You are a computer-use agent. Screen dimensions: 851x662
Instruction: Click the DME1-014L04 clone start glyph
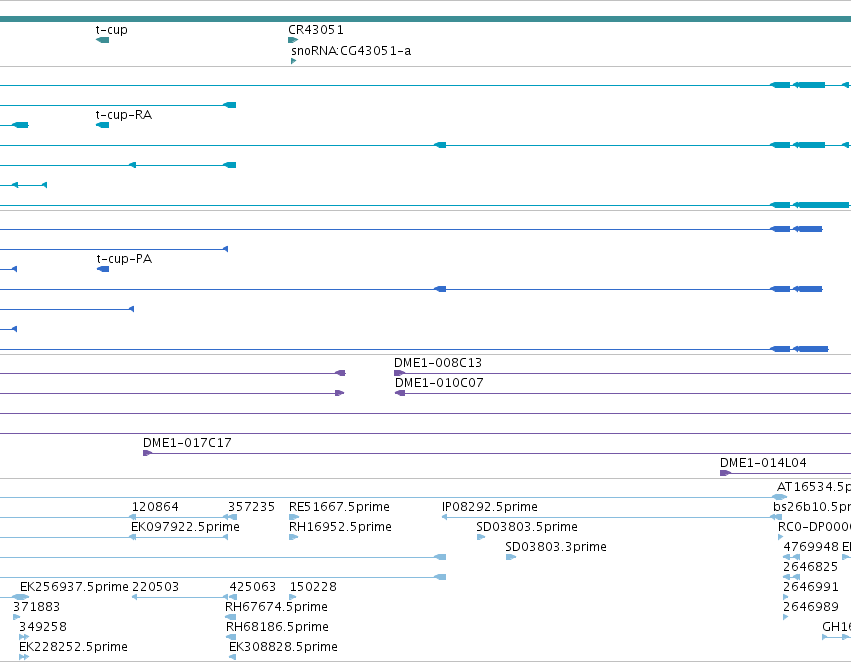(x=725, y=473)
